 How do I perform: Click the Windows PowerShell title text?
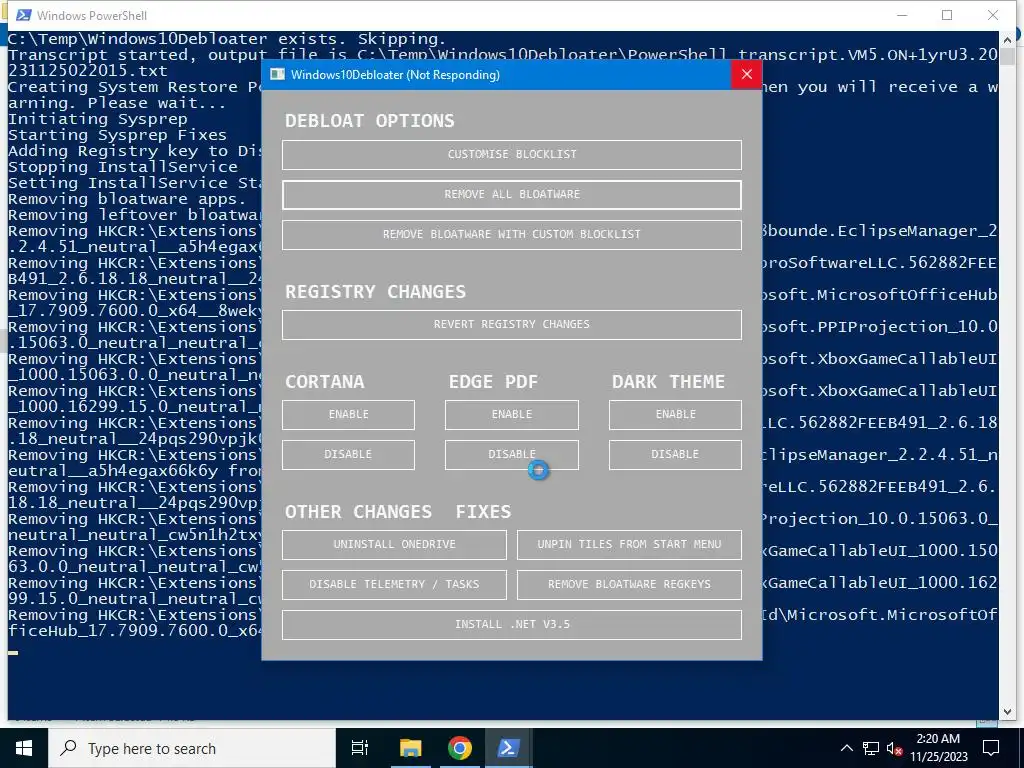click(92, 15)
